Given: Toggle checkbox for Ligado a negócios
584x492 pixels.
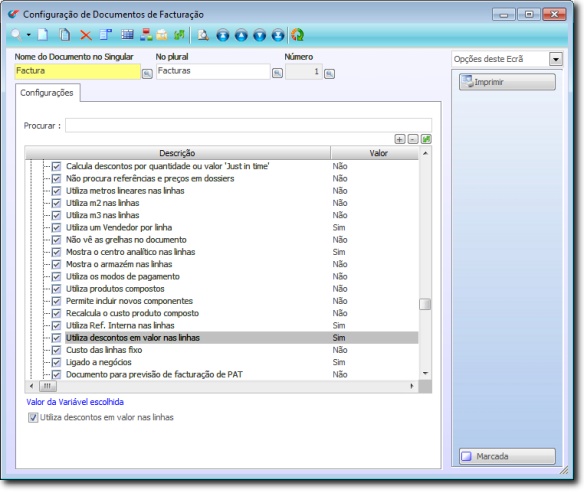Looking at the screenshot, I should pos(56,362).
